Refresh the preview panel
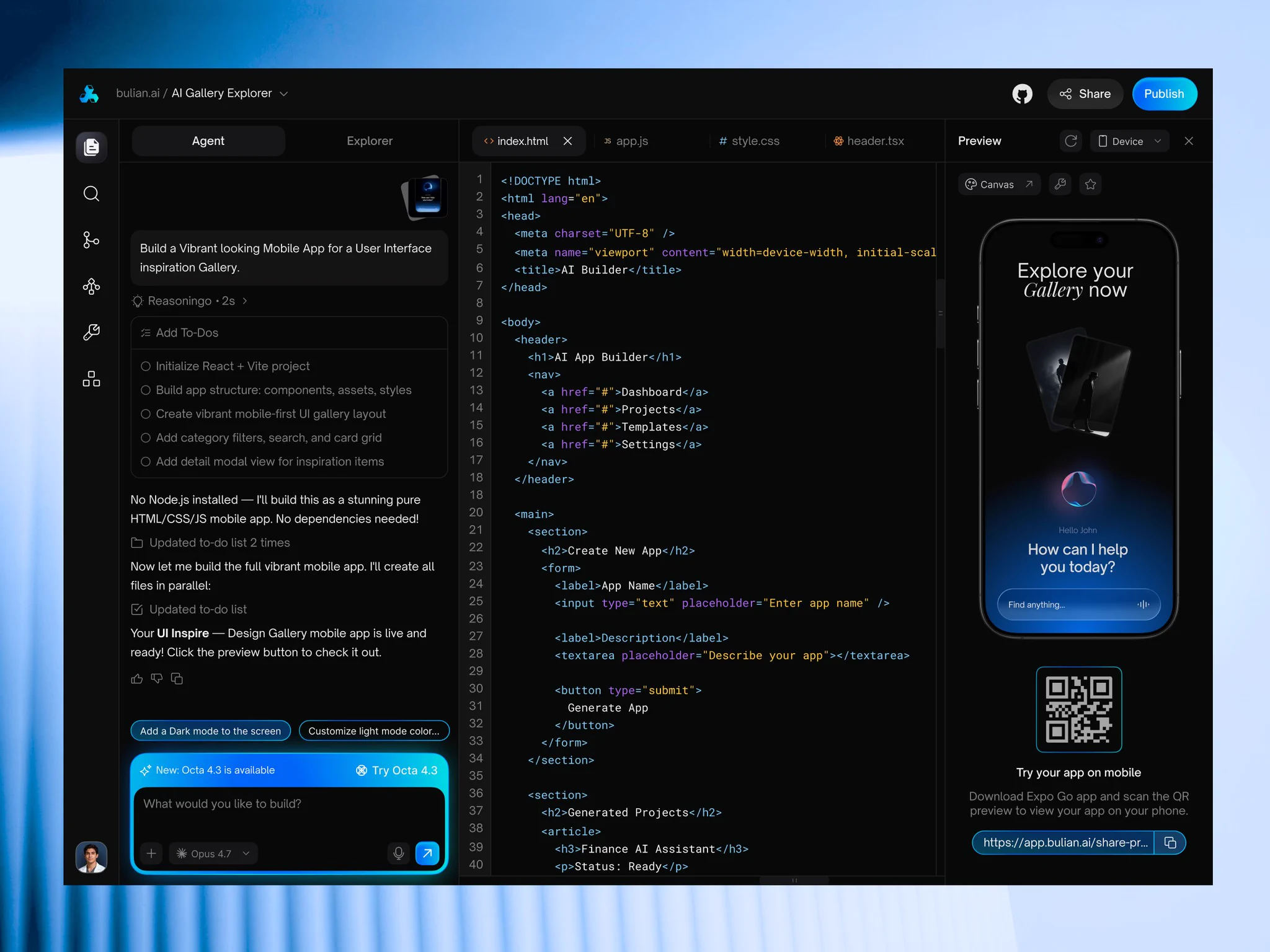The width and height of the screenshot is (1270, 952). pos(1071,141)
